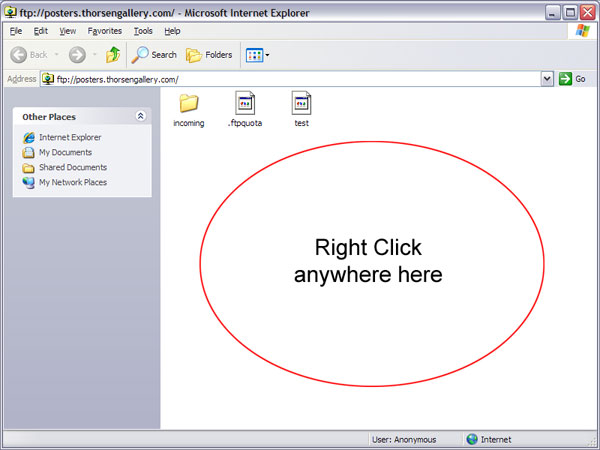Open the Tools menu

pyautogui.click(x=143, y=31)
